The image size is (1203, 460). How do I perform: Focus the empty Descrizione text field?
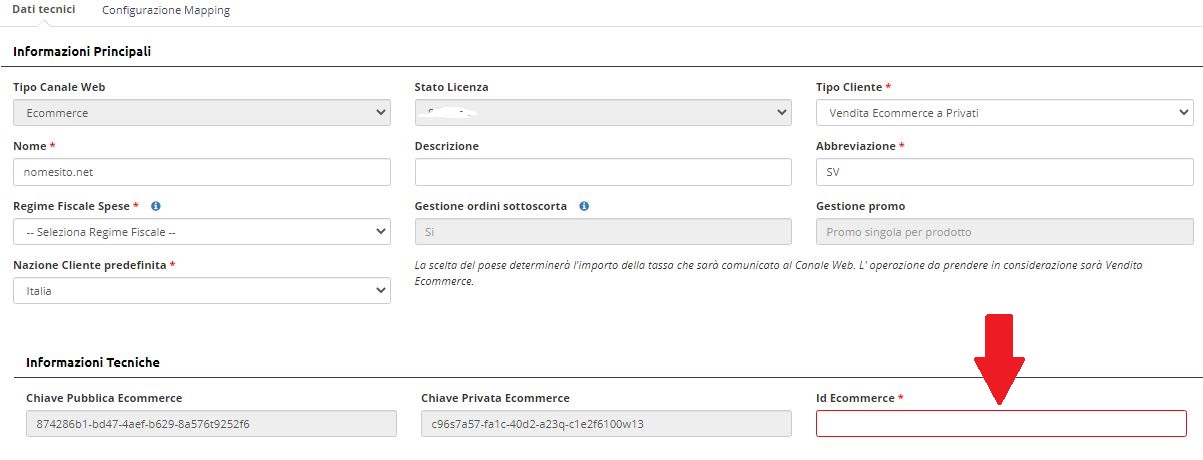[x=602, y=172]
